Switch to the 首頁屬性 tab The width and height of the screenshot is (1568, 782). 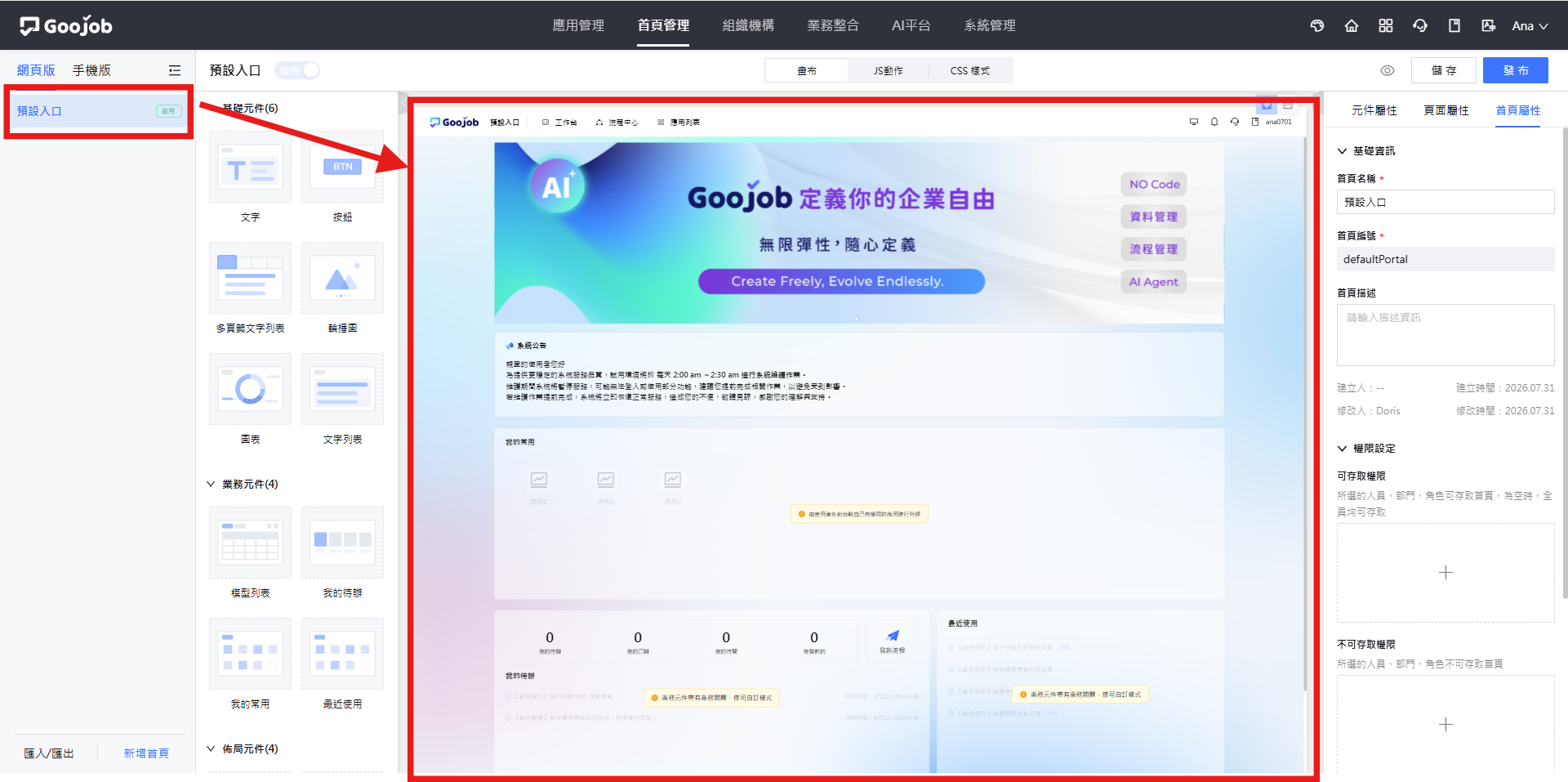[1518, 110]
